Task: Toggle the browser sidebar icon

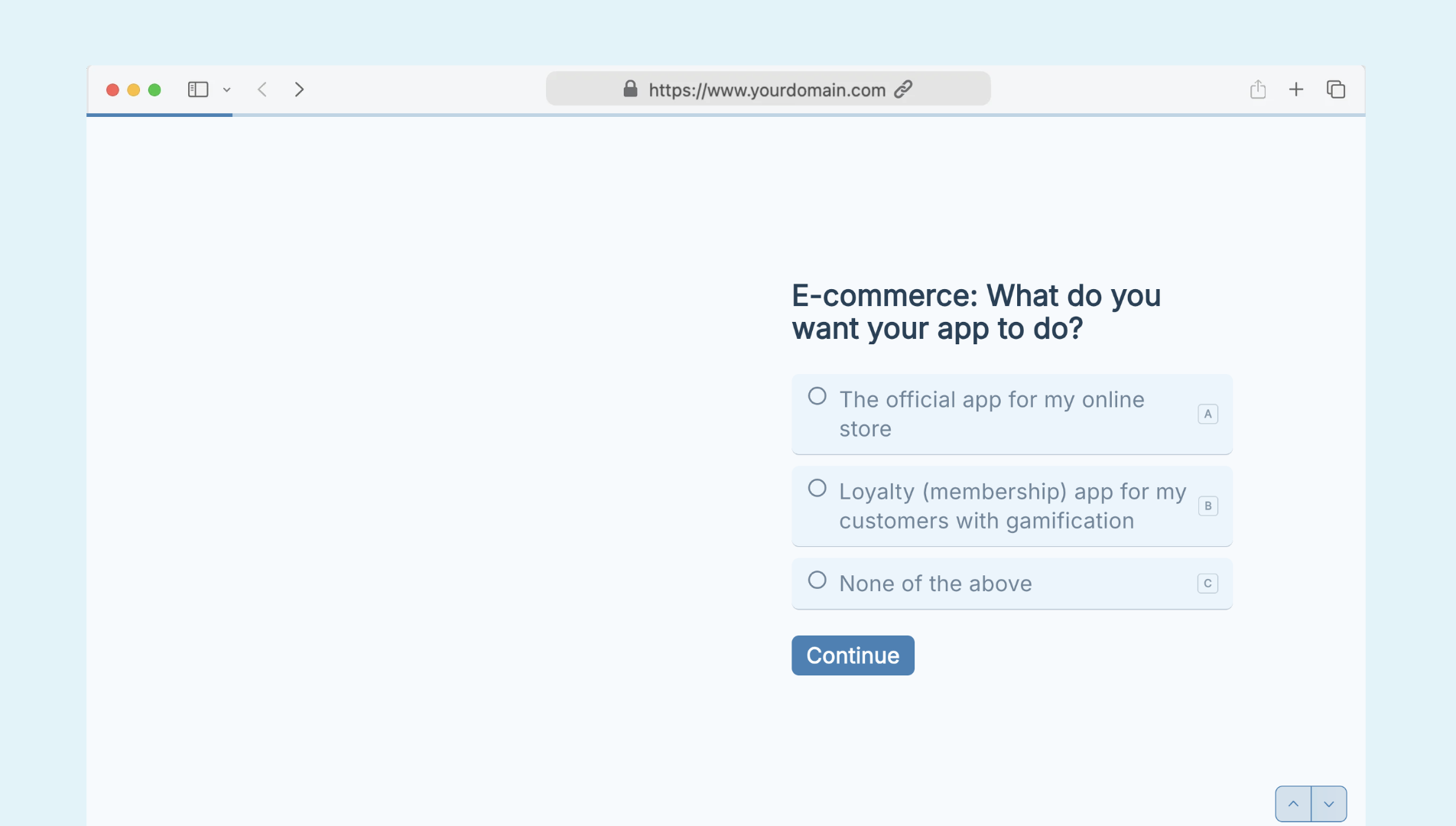Action: [198, 89]
